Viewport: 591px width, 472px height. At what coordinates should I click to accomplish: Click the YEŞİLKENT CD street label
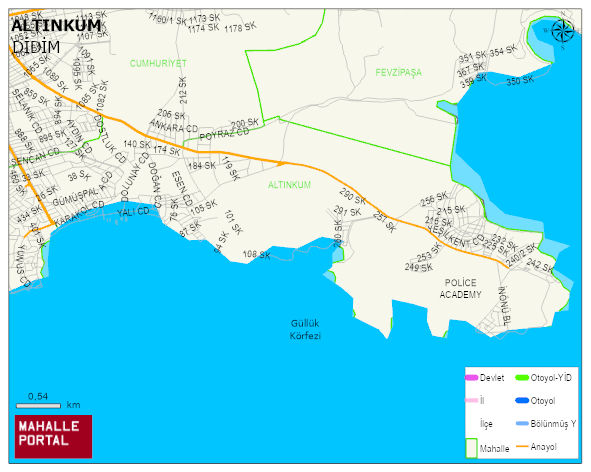click(x=456, y=236)
